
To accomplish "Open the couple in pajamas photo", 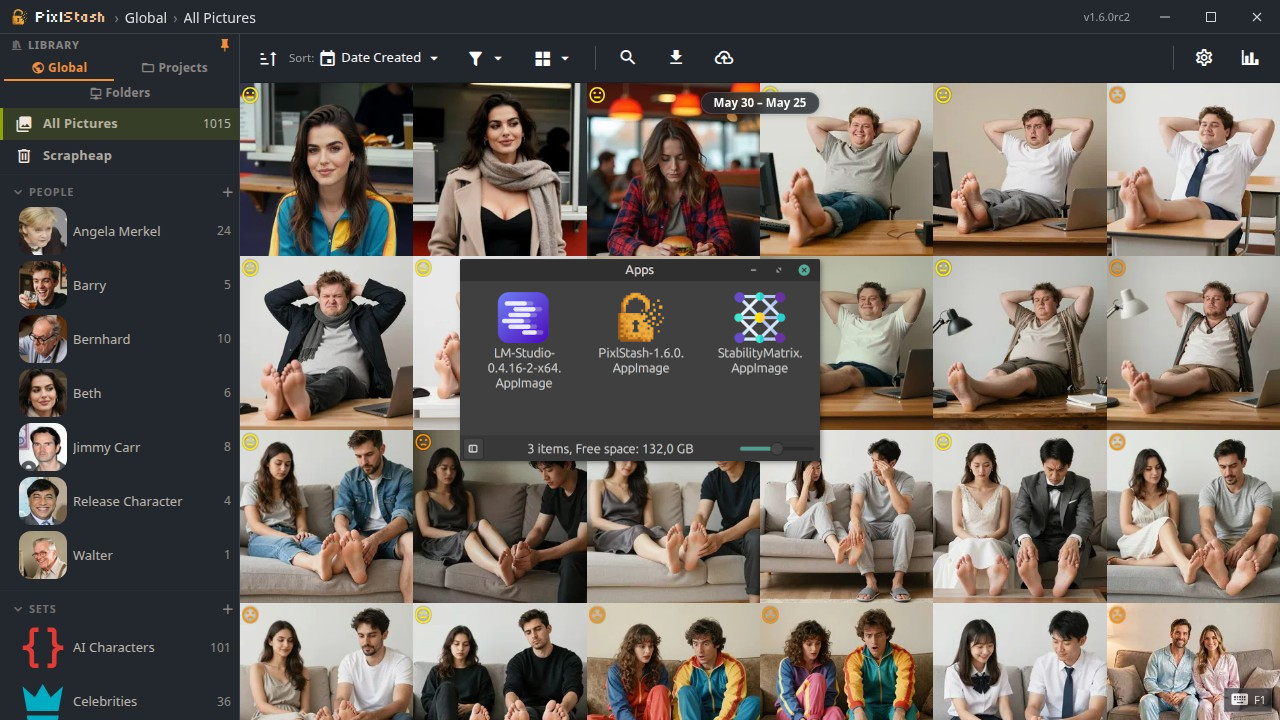I will (x=1193, y=661).
